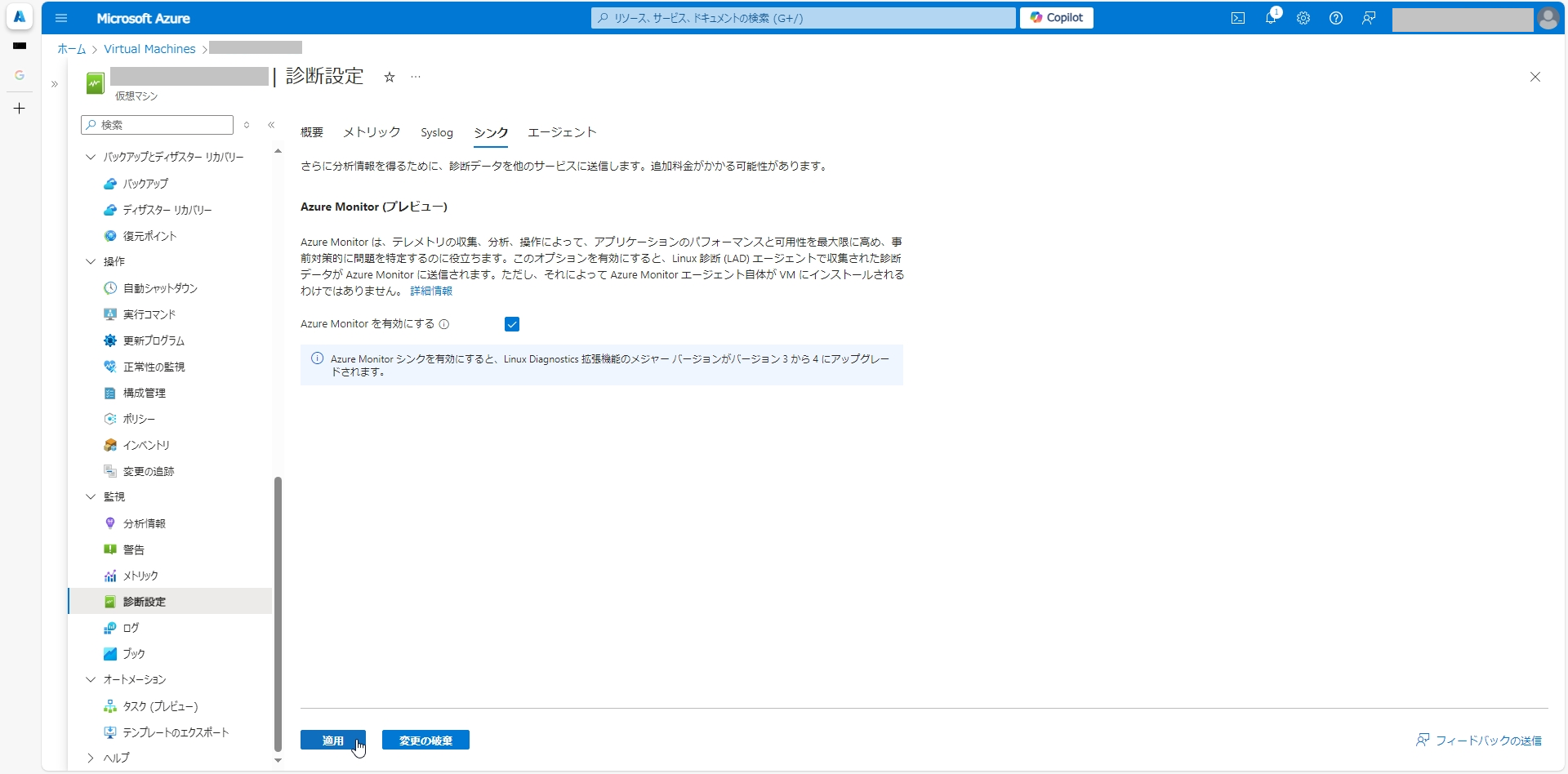Screen dimensions: 1568x774
Task: Click the feedback icon in top bar
Action: 1369,18
